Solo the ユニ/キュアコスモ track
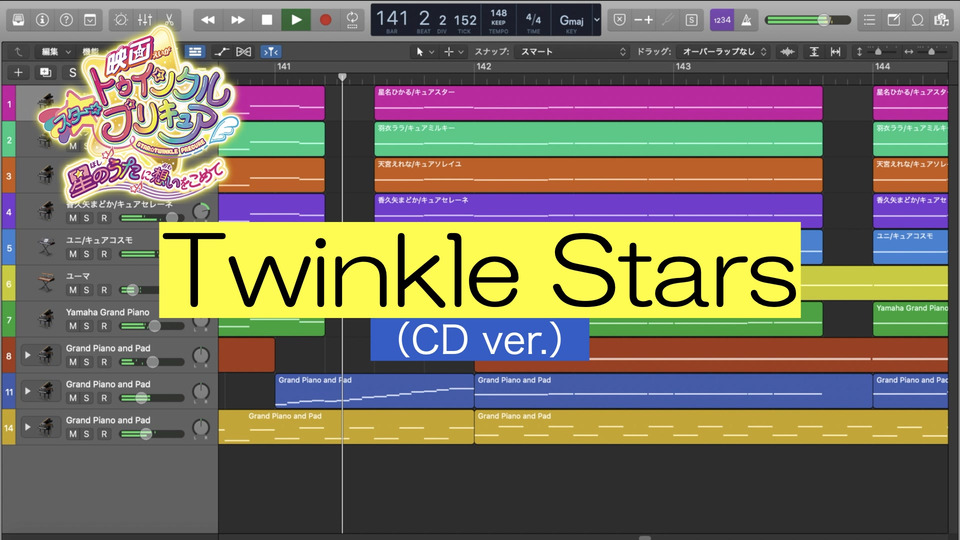The width and height of the screenshot is (960, 540). tap(86, 254)
